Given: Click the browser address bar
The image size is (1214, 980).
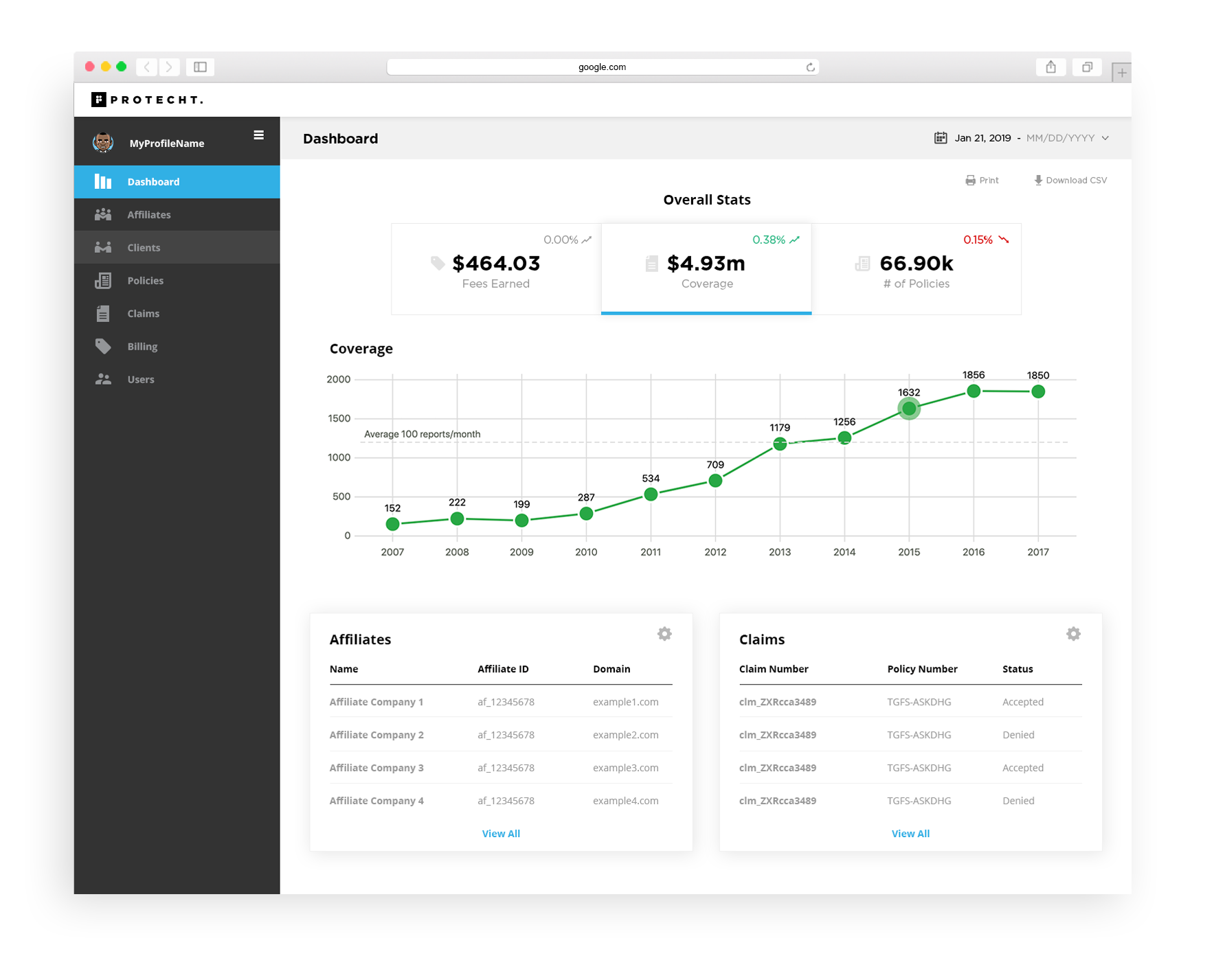Looking at the screenshot, I should [601, 67].
